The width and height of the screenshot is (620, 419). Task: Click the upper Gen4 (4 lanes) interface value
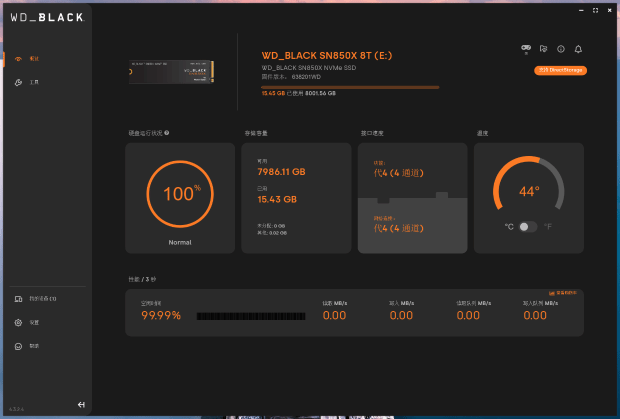point(399,173)
